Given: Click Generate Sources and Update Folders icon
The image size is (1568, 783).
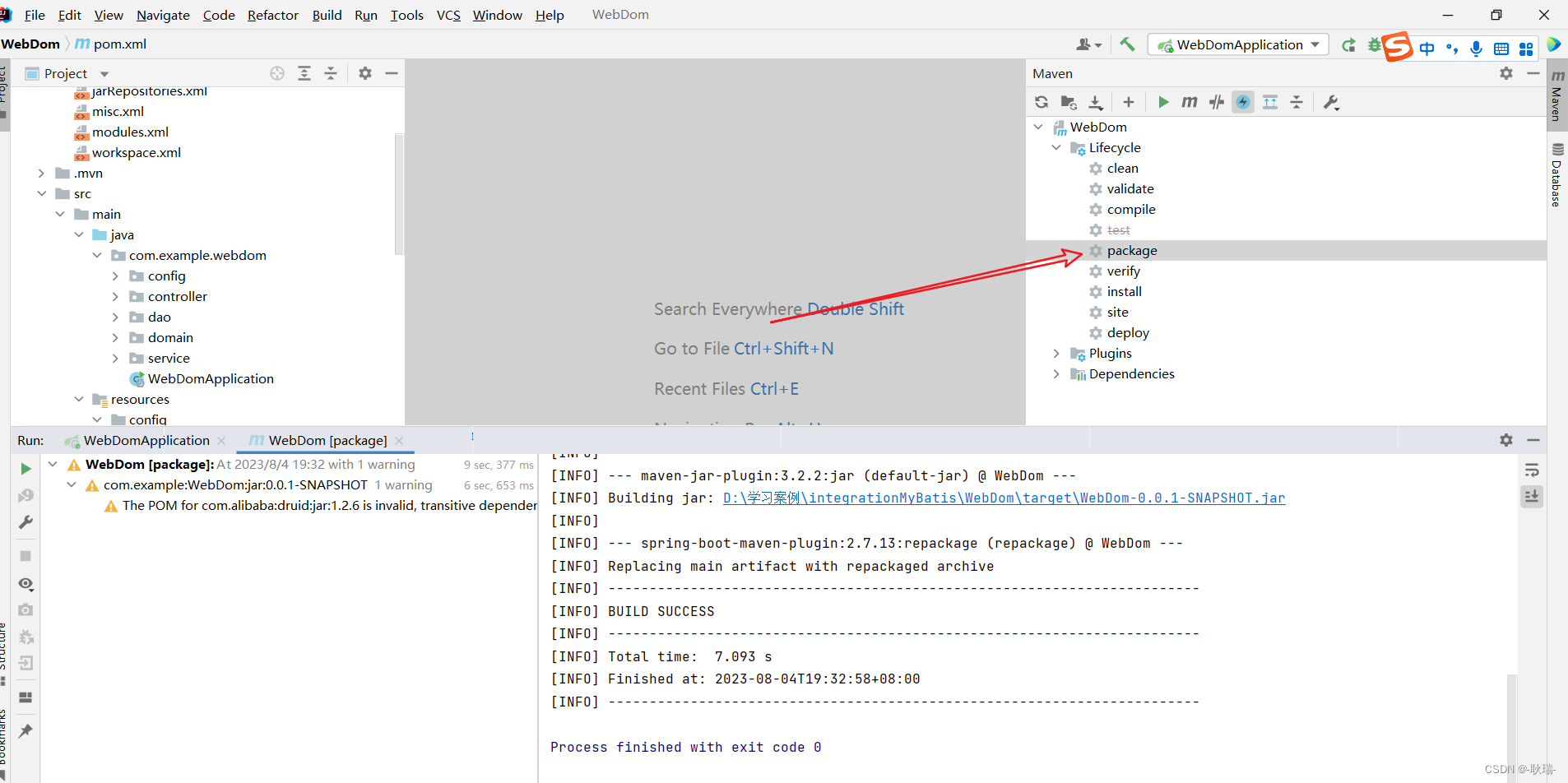Looking at the screenshot, I should 1069,102.
